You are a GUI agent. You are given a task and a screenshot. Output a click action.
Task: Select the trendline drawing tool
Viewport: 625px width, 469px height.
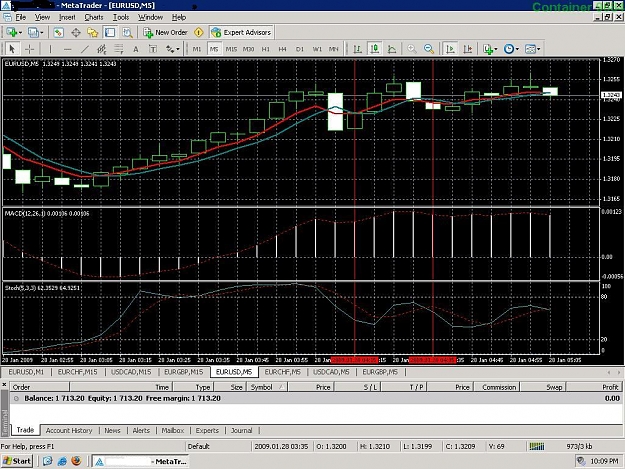[85, 49]
